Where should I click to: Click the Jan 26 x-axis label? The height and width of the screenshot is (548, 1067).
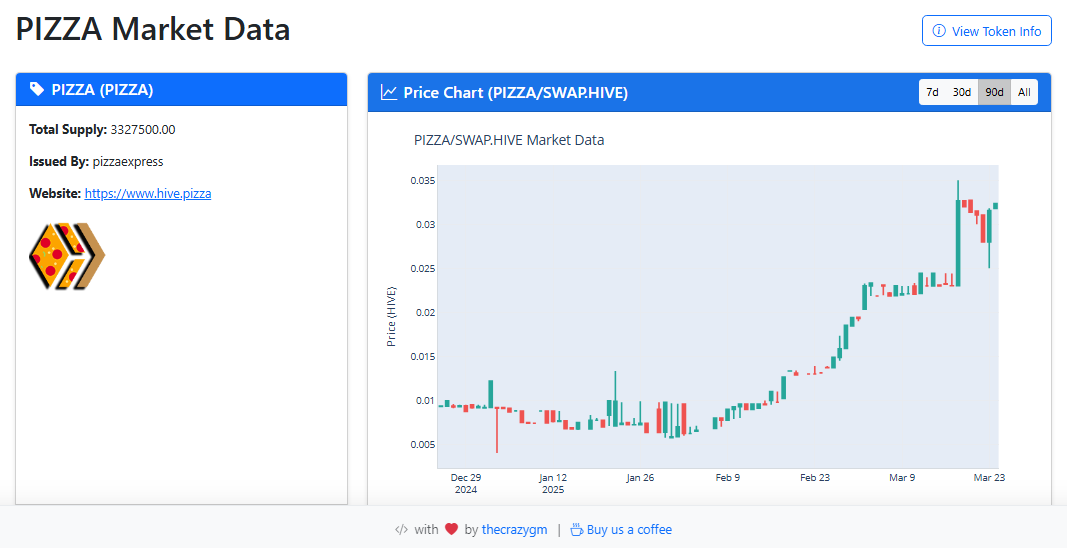(640, 478)
